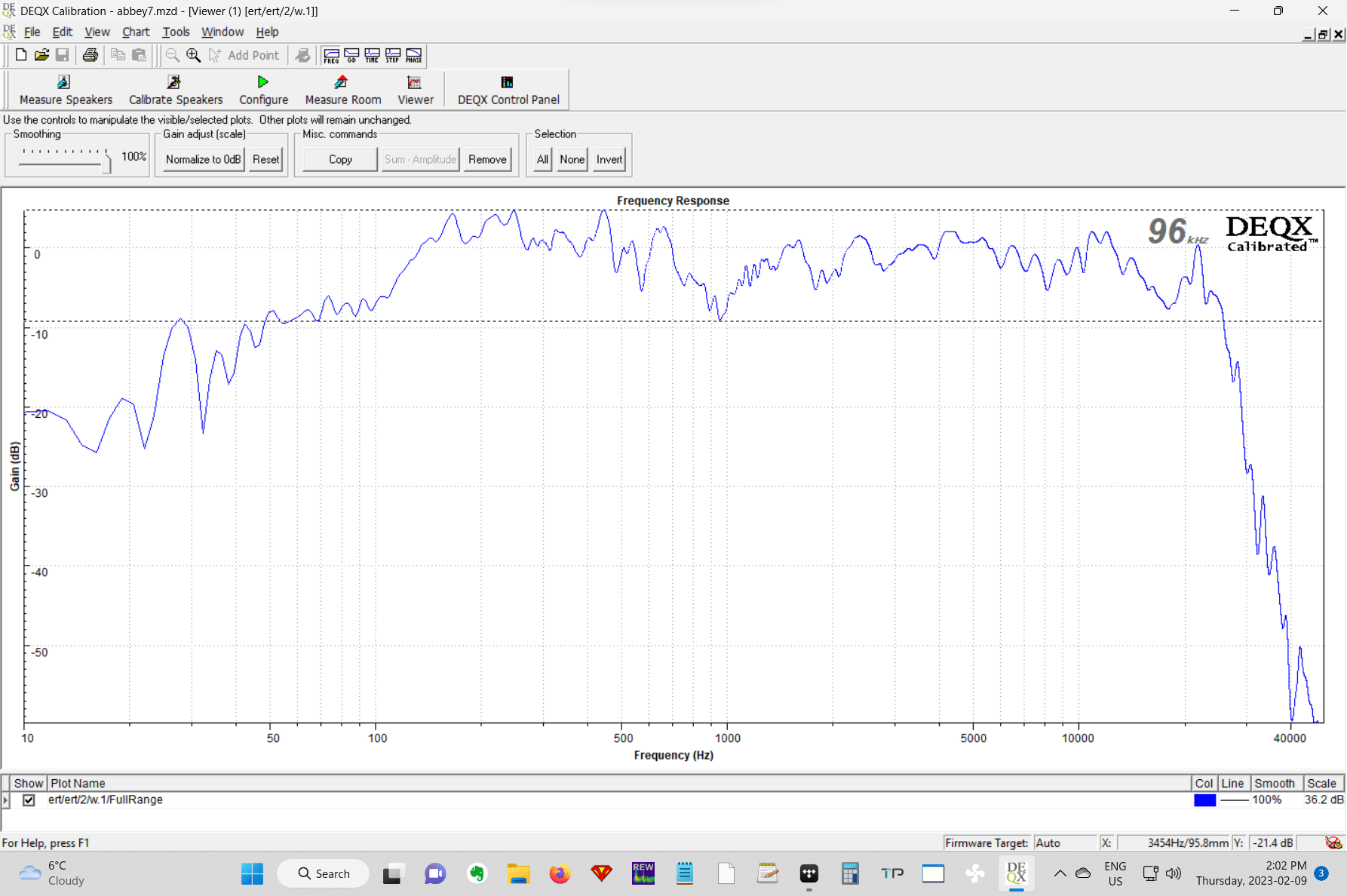Click the Copy plot button
This screenshot has width=1347, height=896.
click(340, 159)
